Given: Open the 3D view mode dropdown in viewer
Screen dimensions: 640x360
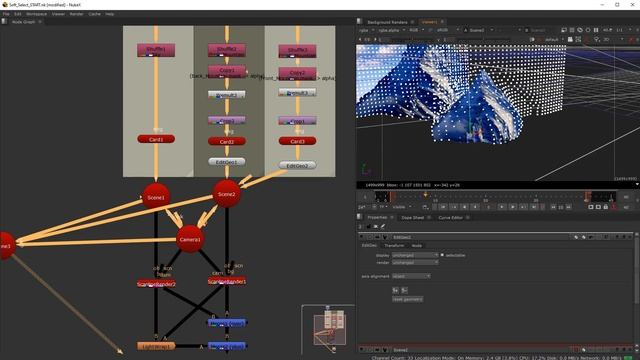Looking at the screenshot, I should 612,40.
